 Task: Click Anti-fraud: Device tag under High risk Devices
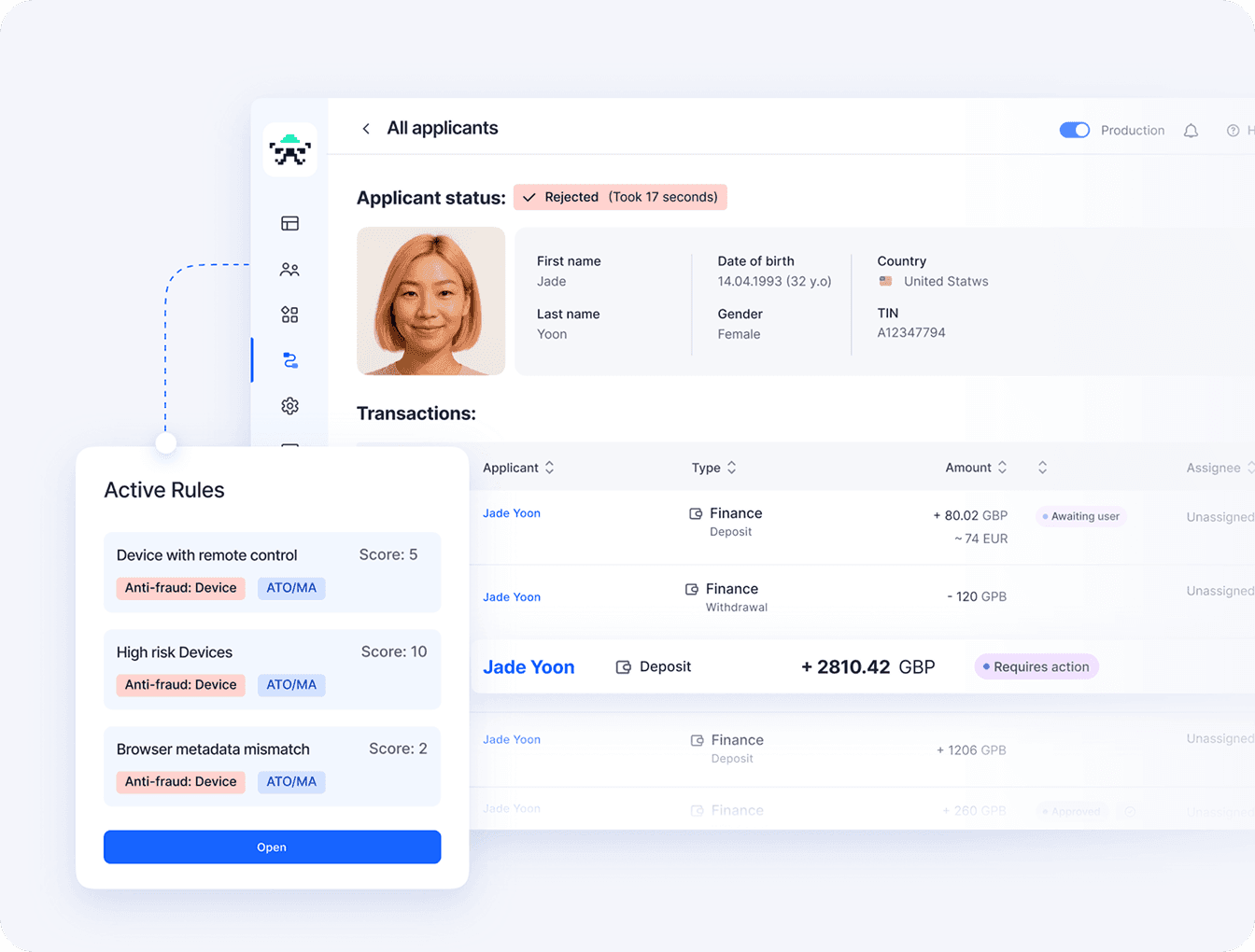pyautogui.click(x=180, y=685)
